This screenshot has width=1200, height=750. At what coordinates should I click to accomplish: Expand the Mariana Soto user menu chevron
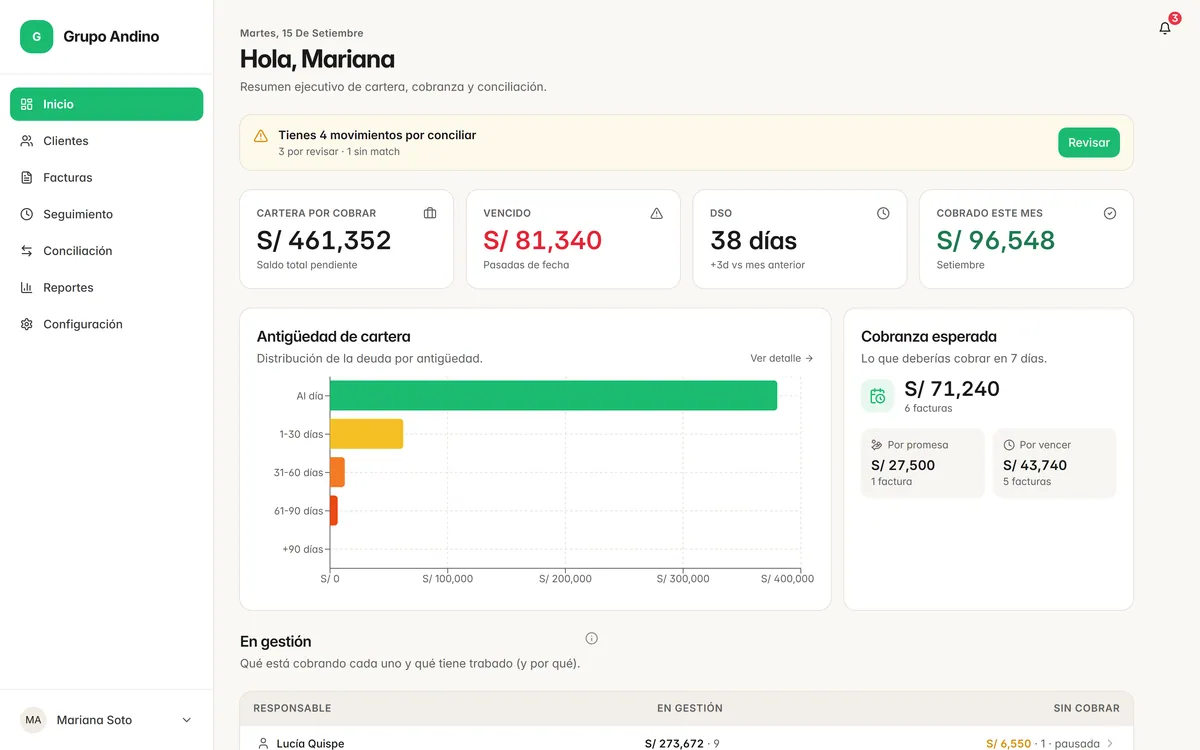click(186, 720)
